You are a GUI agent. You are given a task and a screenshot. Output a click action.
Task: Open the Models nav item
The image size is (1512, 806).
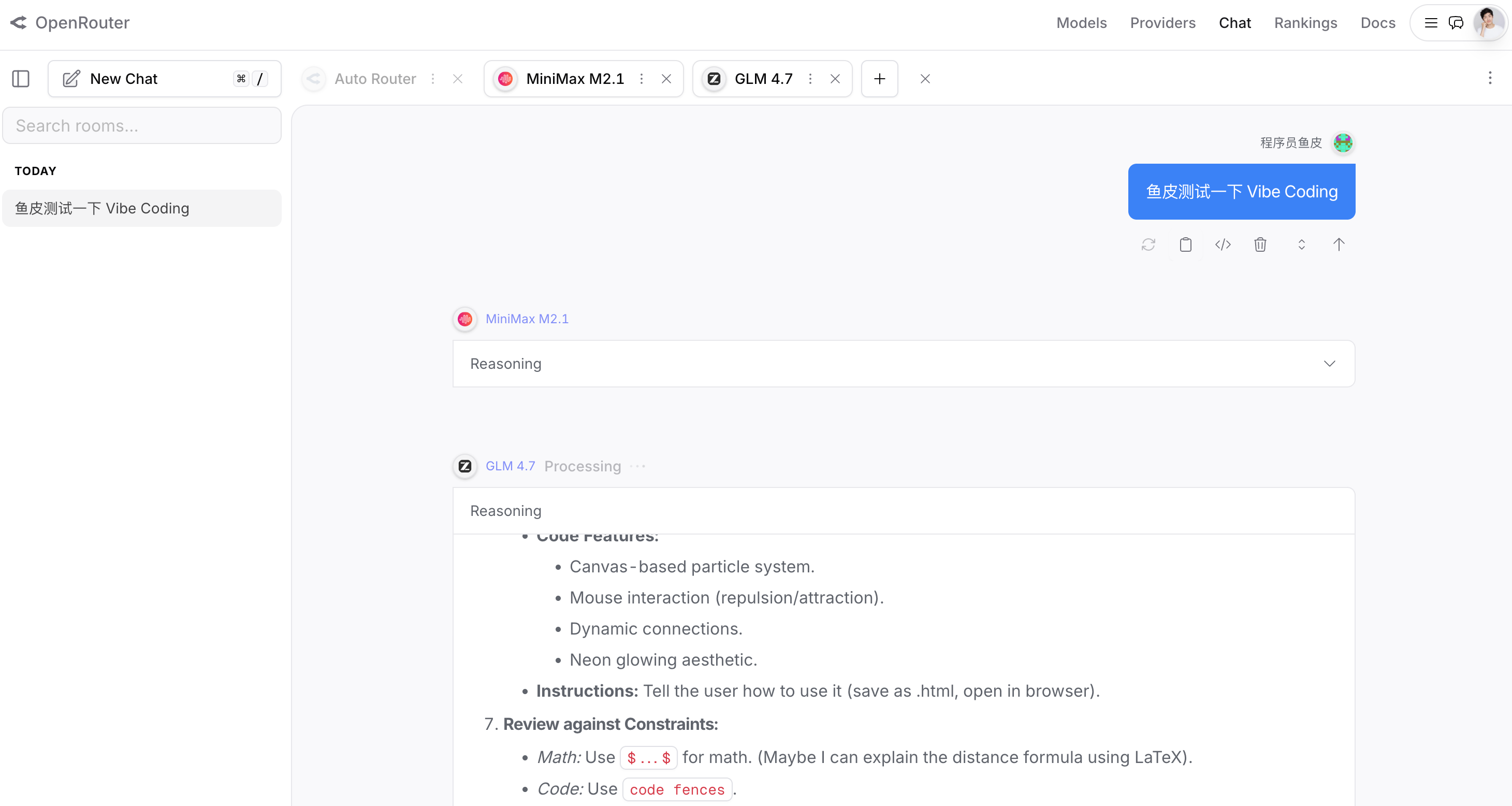coord(1081,23)
